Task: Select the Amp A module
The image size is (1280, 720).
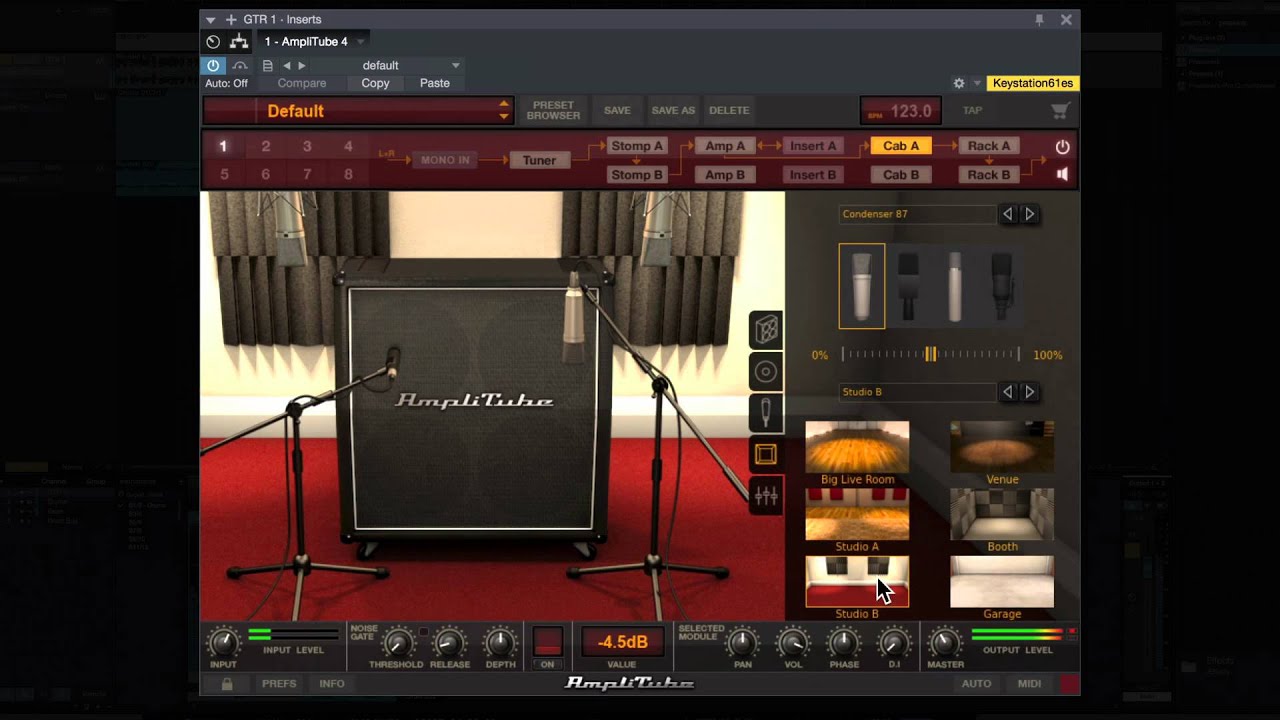Action: pyautogui.click(x=725, y=146)
